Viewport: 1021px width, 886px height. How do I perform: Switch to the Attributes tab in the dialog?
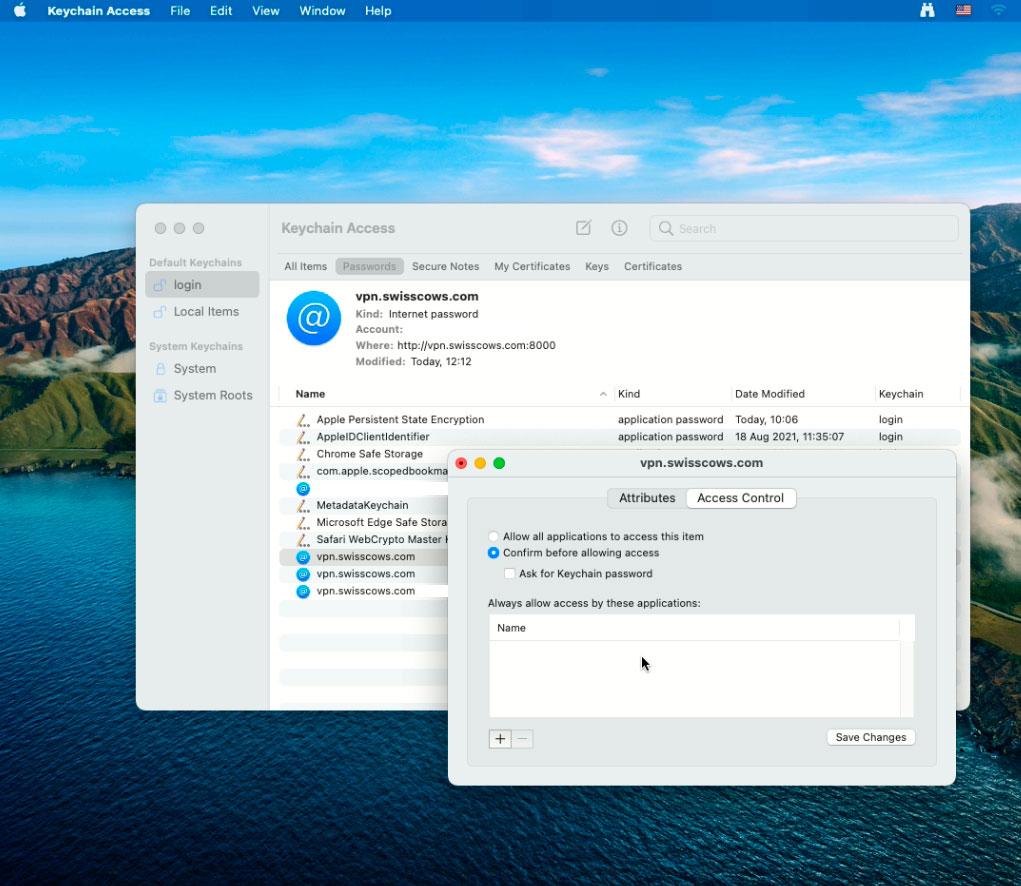pos(647,498)
